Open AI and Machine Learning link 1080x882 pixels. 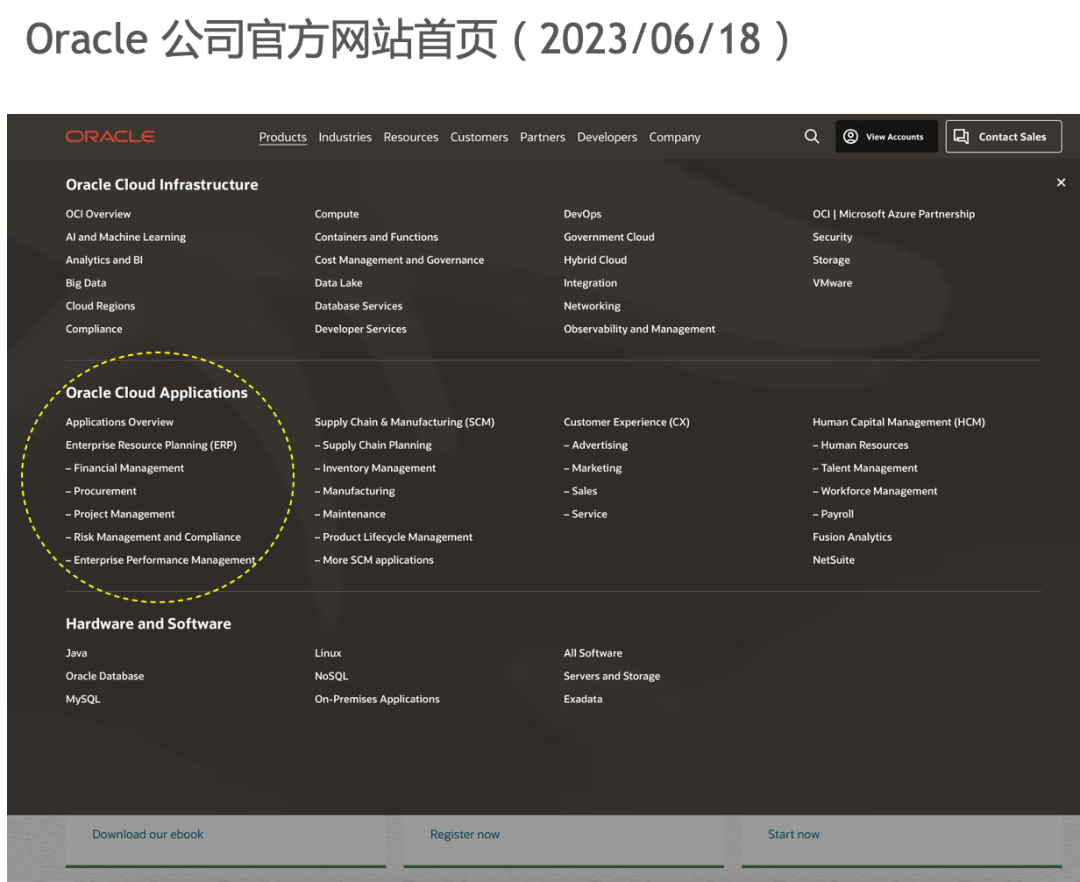coord(126,237)
